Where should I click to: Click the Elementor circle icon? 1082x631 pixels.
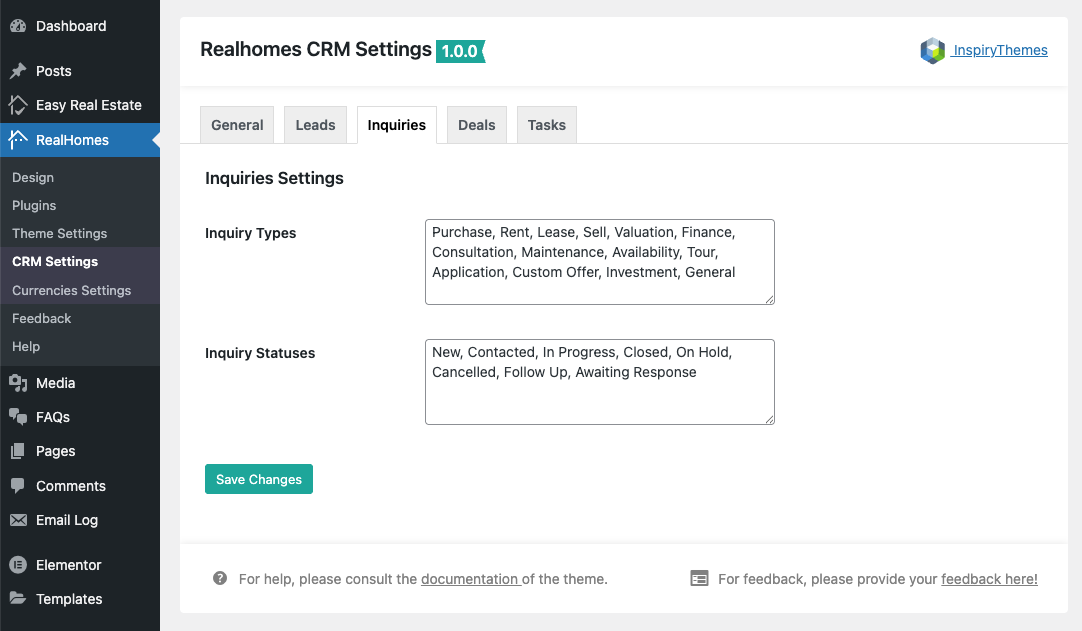pyautogui.click(x=18, y=565)
